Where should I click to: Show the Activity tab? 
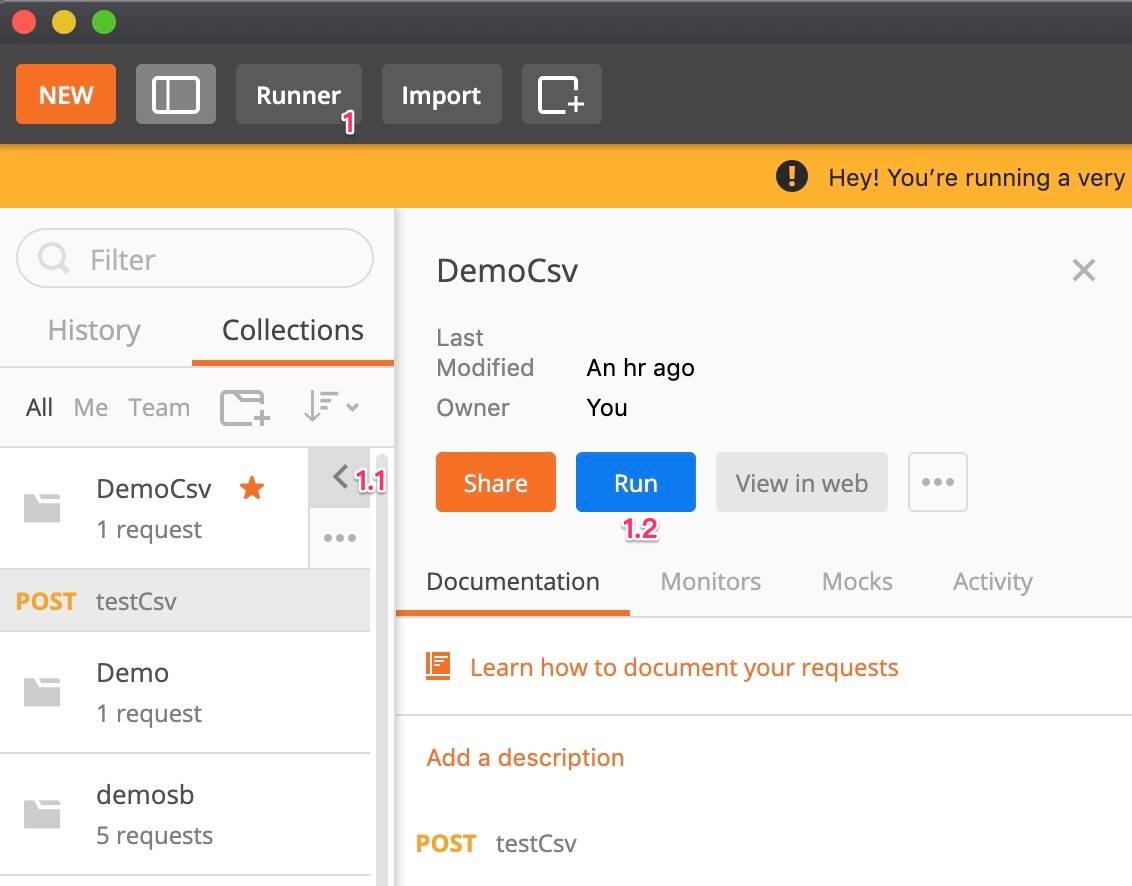click(x=993, y=582)
